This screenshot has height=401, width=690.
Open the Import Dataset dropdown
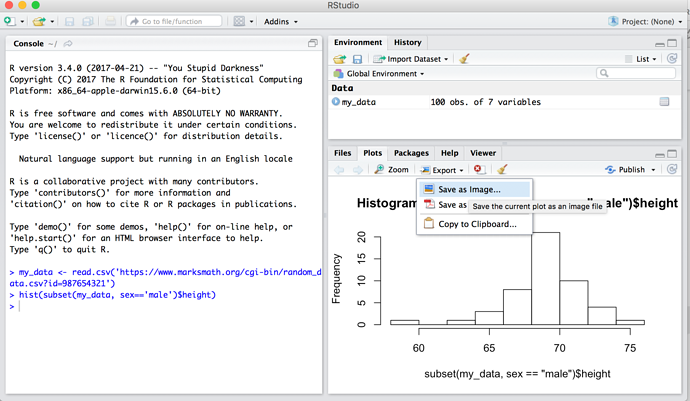point(412,59)
